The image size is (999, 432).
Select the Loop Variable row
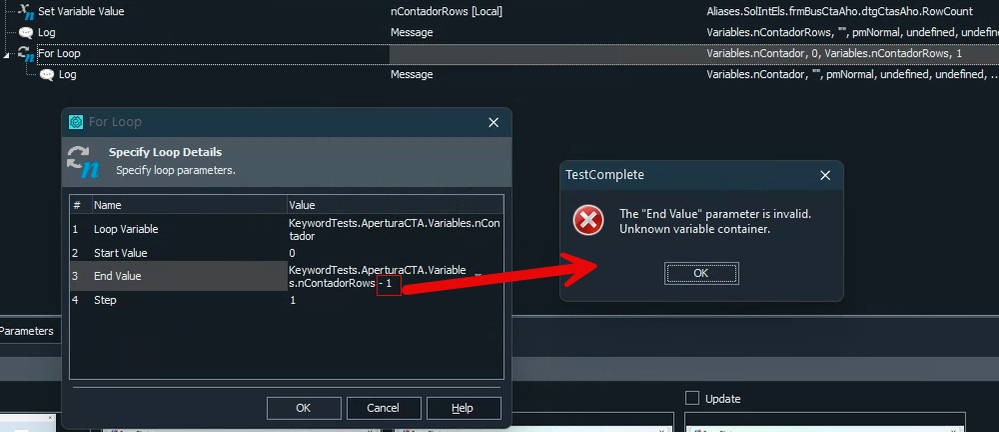pyautogui.click(x=287, y=229)
